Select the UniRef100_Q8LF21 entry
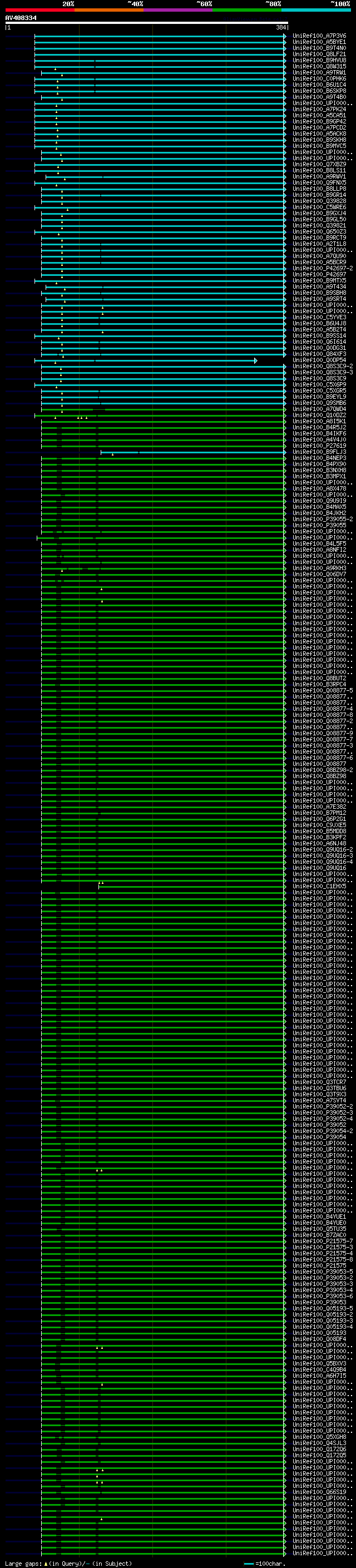This screenshot has width=356, height=1568. (x=319, y=54)
